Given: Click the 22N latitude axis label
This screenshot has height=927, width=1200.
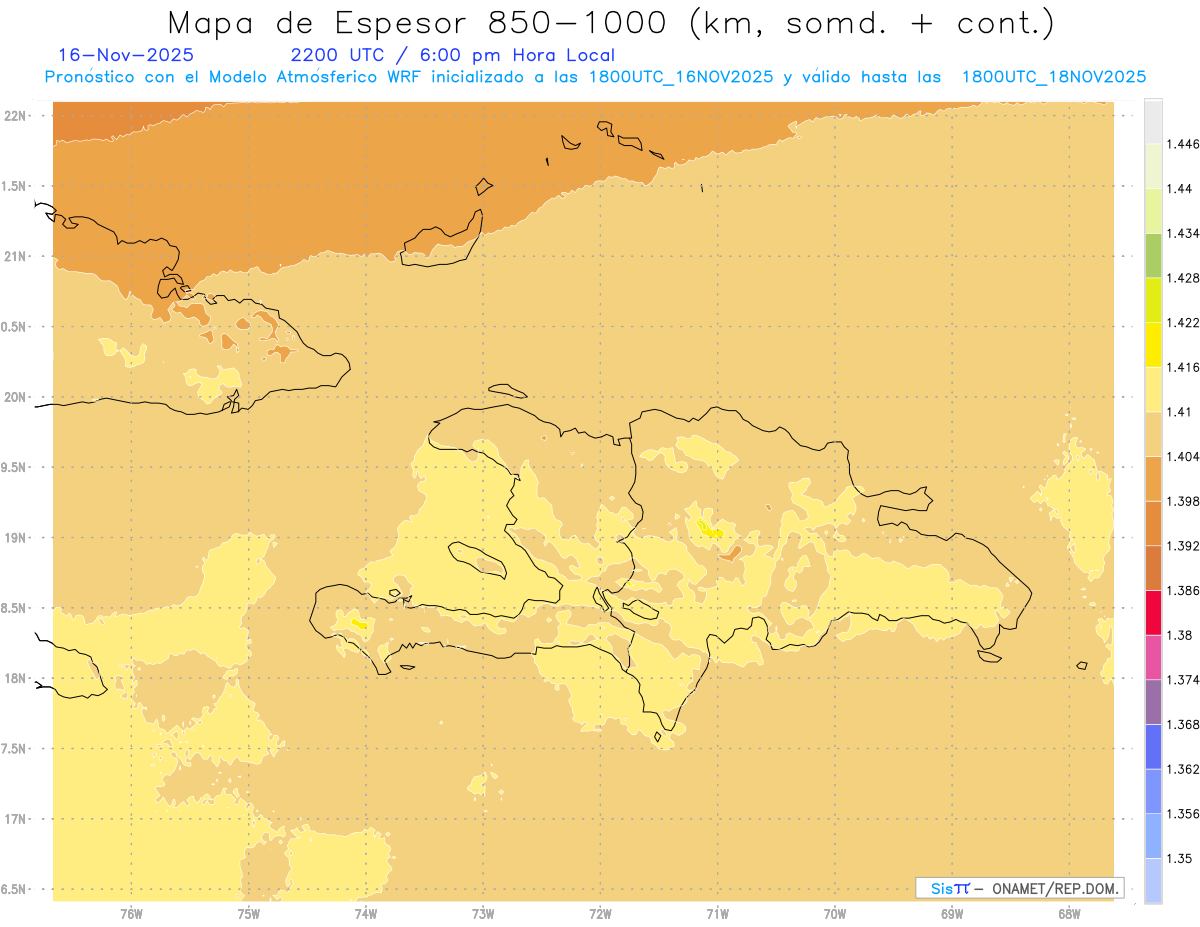Looking at the screenshot, I should [x=14, y=115].
